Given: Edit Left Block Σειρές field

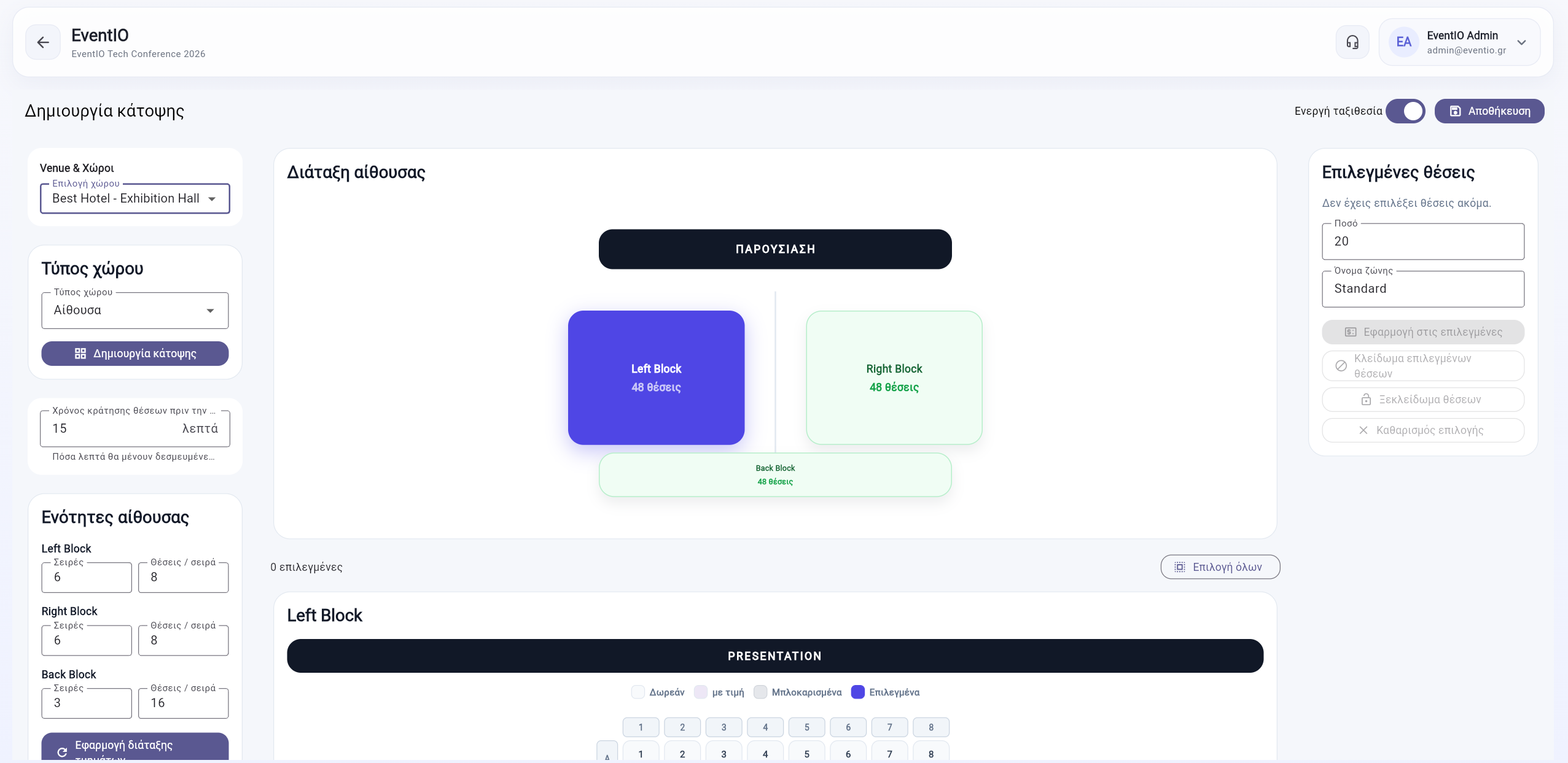Looking at the screenshot, I should [x=87, y=577].
